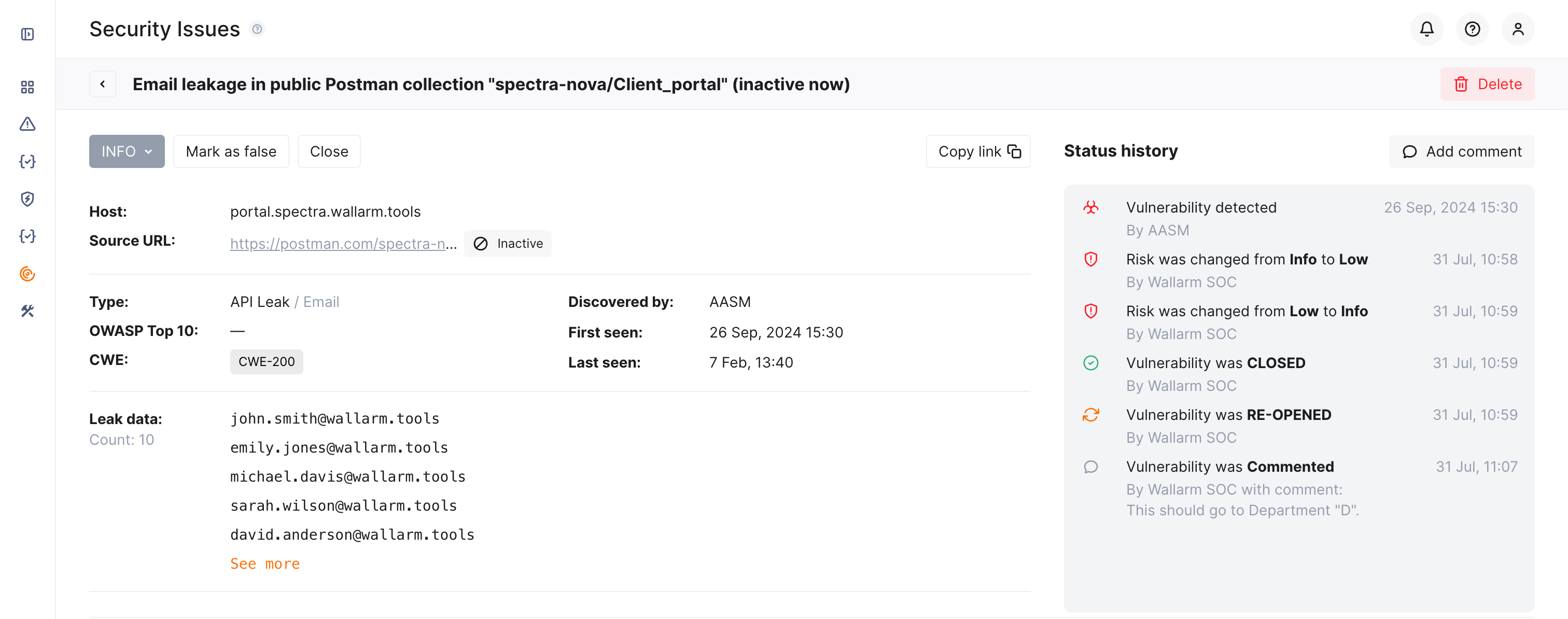Open the help question mark menu

(1472, 29)
